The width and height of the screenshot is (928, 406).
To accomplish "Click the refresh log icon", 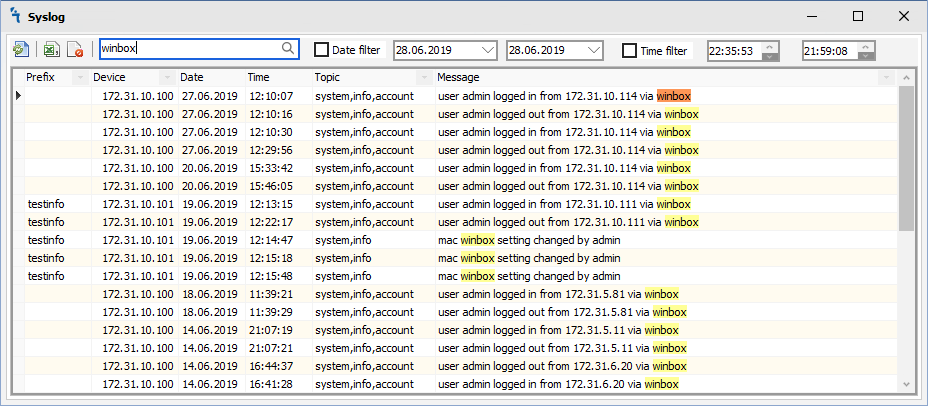I will tap(21, 49).
